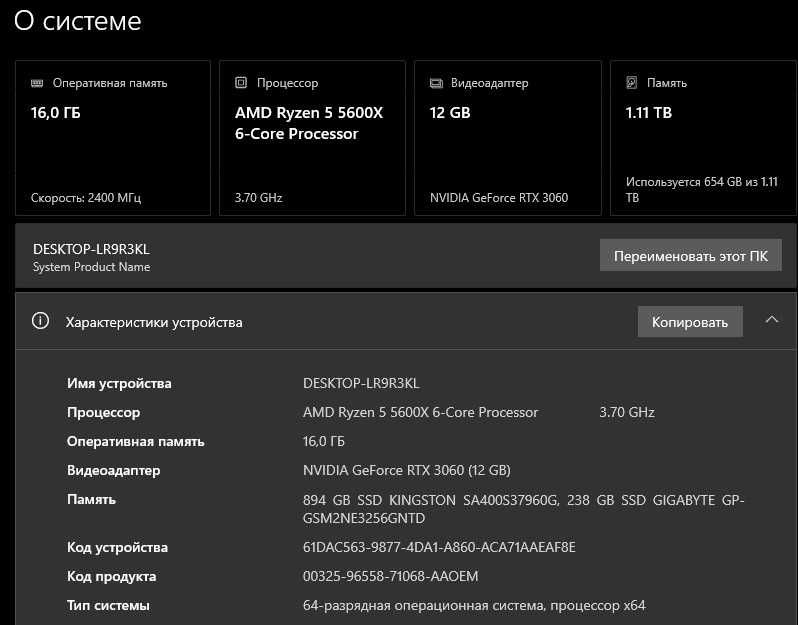Click AMD Ryzen 5 5600X 6-Core Processor row value
This screenshot has height=625, width=798.
coord(420,412)
